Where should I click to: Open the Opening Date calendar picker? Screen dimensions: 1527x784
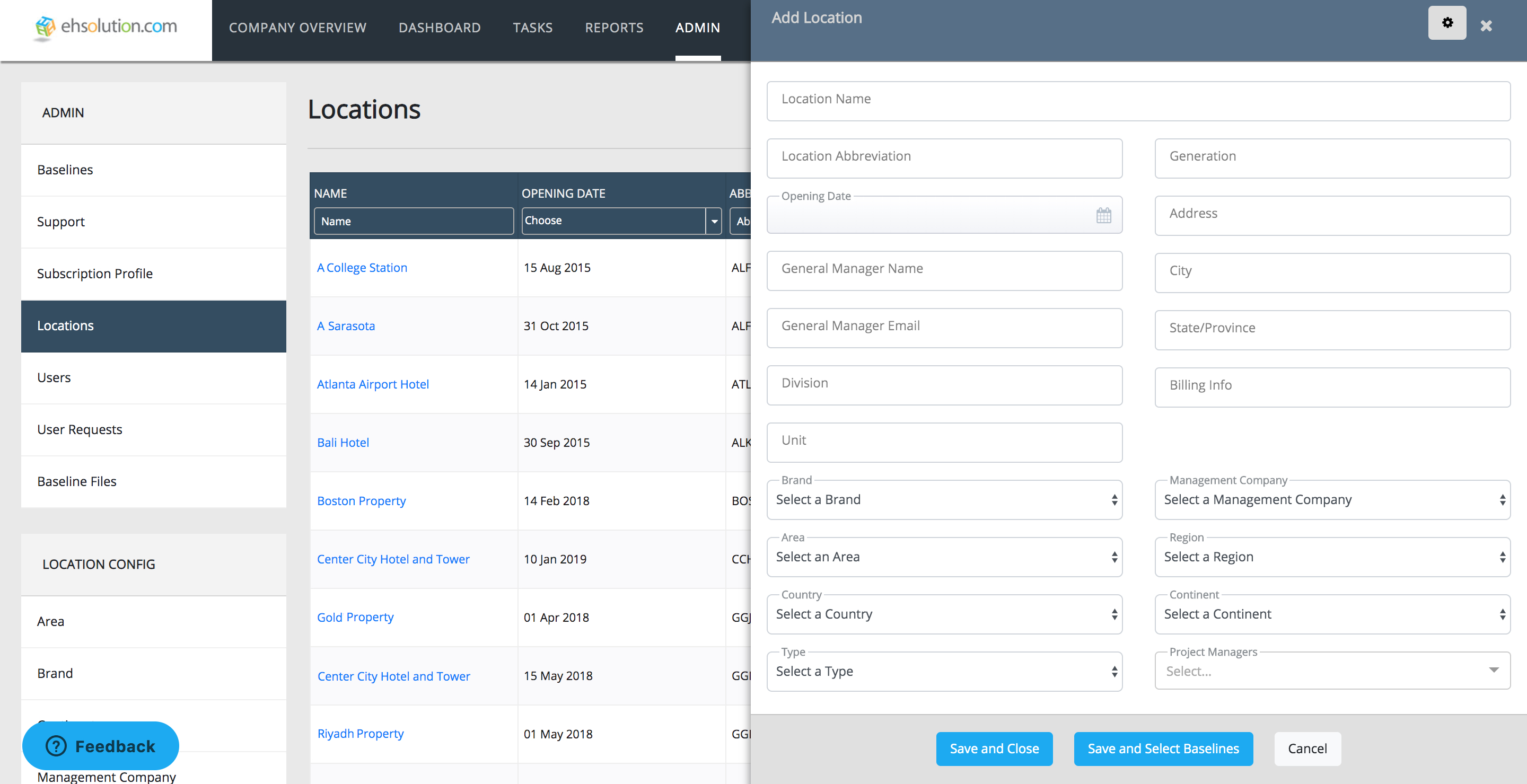(x=1103, y=215)
